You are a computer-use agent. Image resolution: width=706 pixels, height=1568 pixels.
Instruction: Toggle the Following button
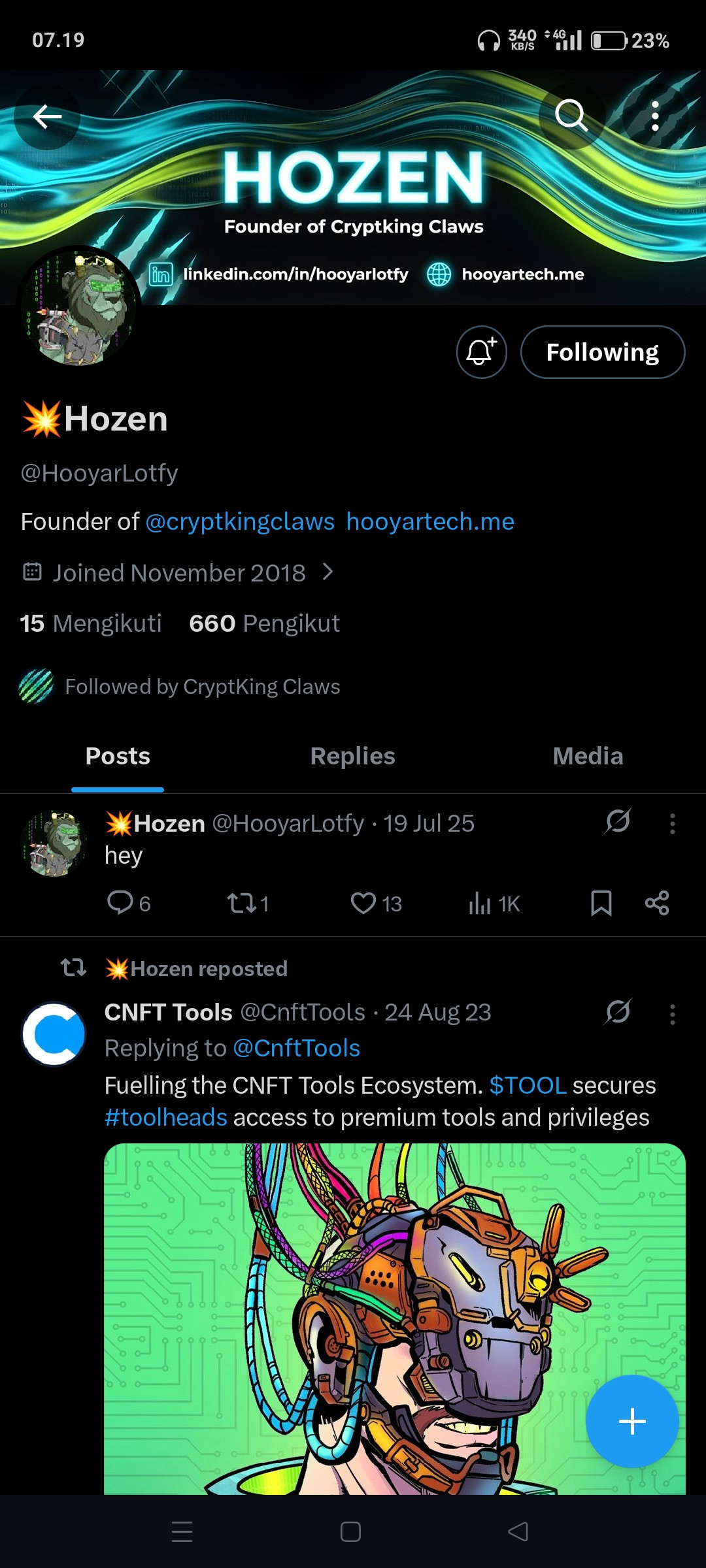click(603, 352)
